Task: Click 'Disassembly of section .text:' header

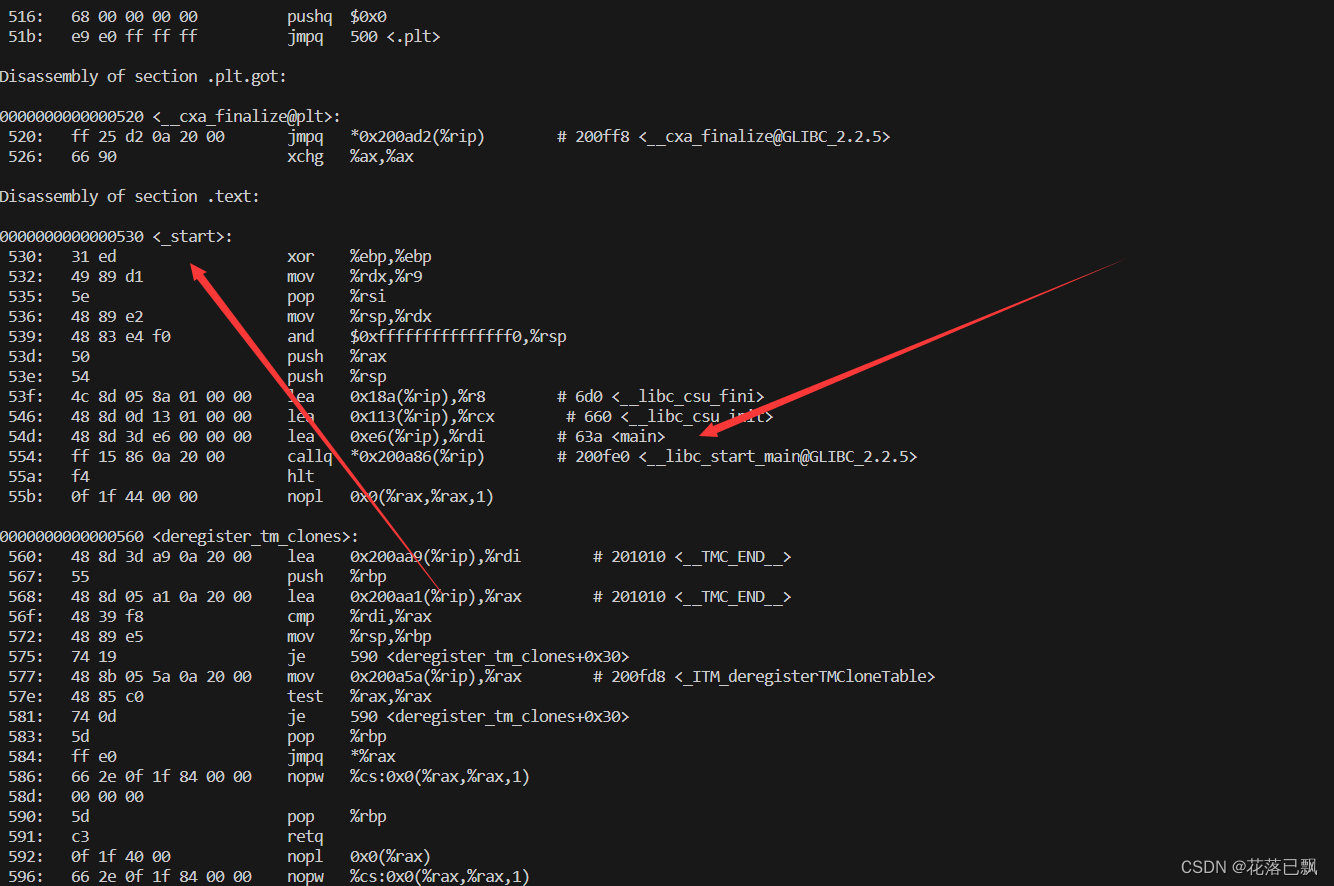Action: coord(130,197)
